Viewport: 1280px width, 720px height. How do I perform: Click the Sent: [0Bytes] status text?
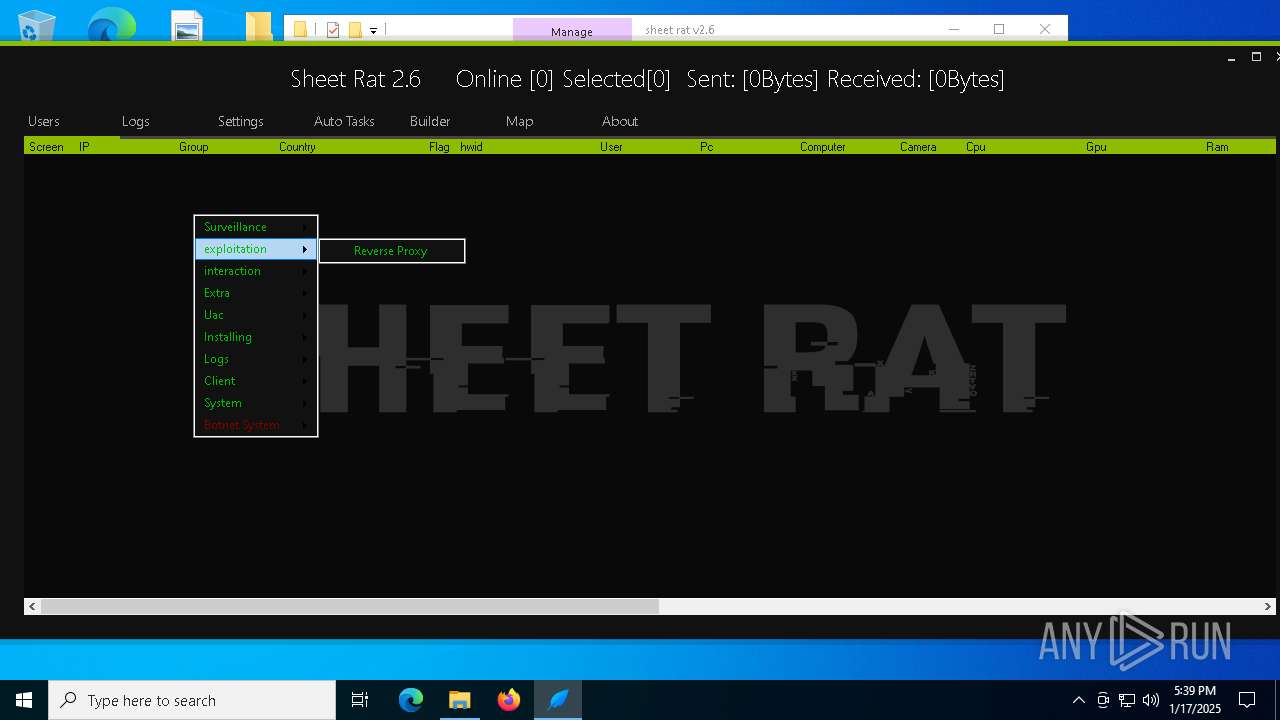752,79
